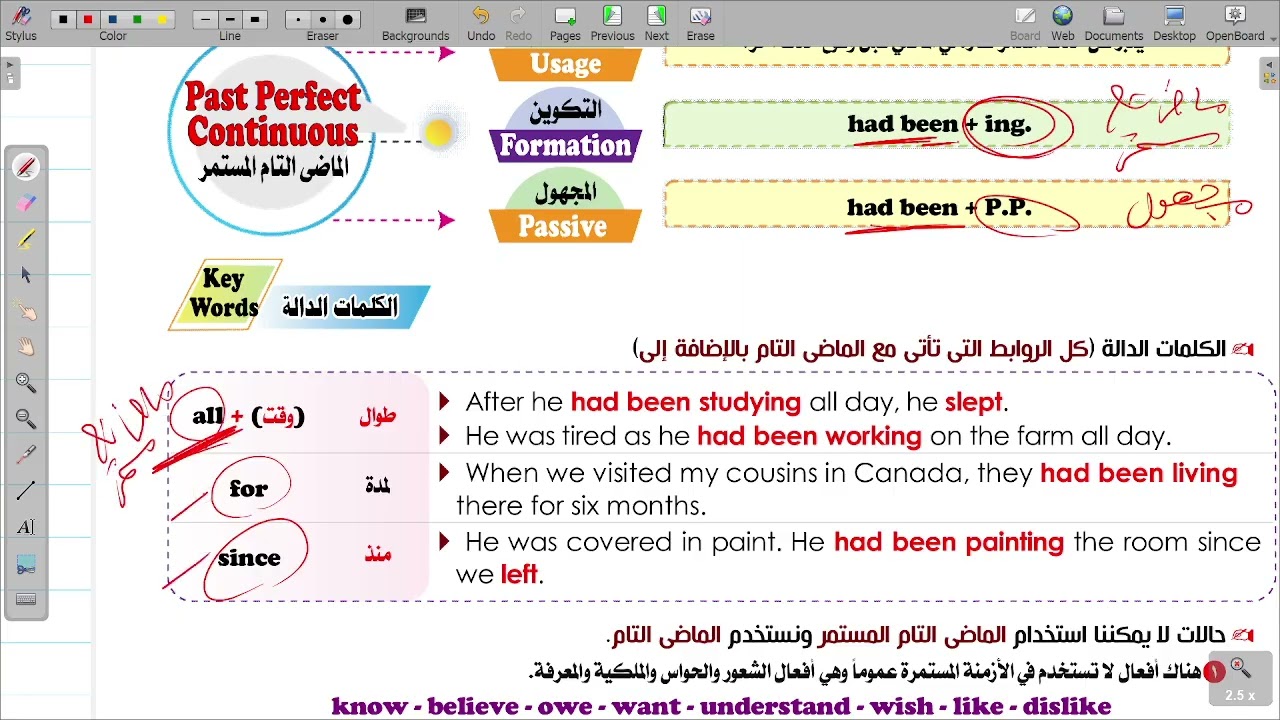Expand the left page thumbnails panel
The width and height of the screenshot is (1280, 720).
(x=9, y=73)
